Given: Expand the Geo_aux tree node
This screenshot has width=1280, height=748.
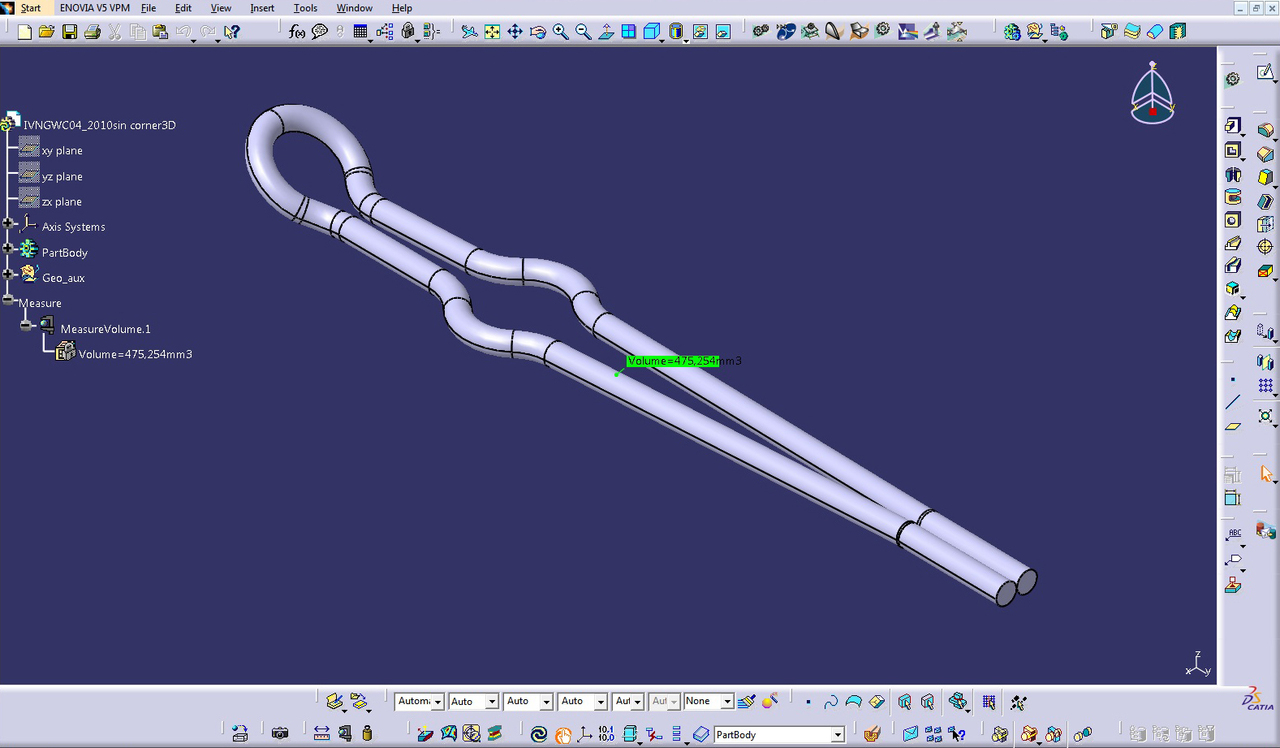Looking at the screenshot, I should 9,274.
